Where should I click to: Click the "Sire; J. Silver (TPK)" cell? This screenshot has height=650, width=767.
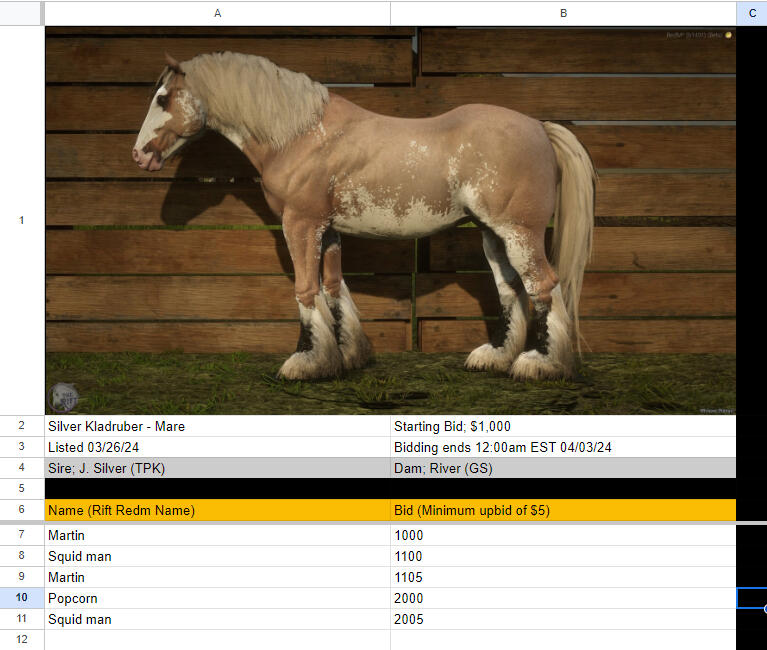[217, 468]
